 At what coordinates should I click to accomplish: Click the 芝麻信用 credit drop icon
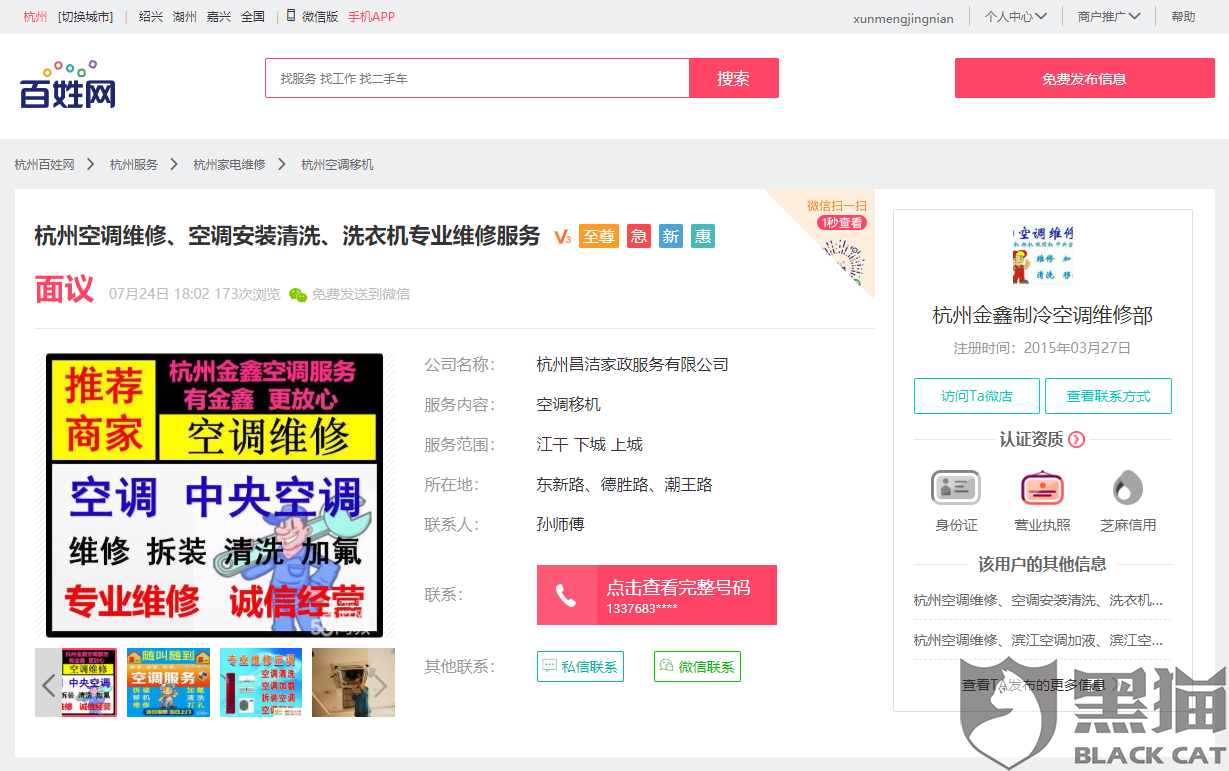click(x=1127, y=487)
